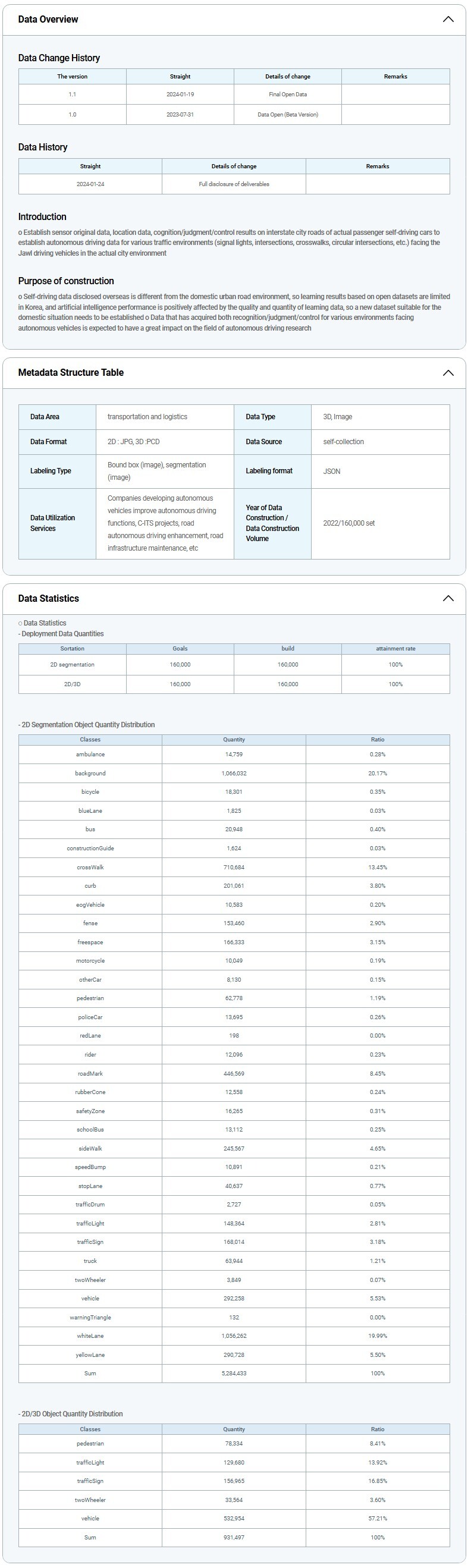Screen dimensions: 471x1568
Task: Select the 57.21% vehicle ratio cell
Action: [377, 1519]
